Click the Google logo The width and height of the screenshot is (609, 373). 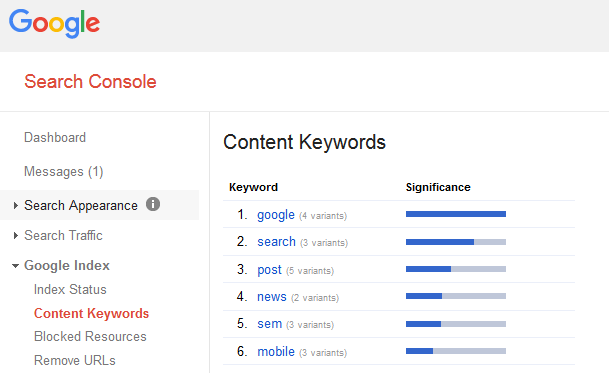[54, 23]
